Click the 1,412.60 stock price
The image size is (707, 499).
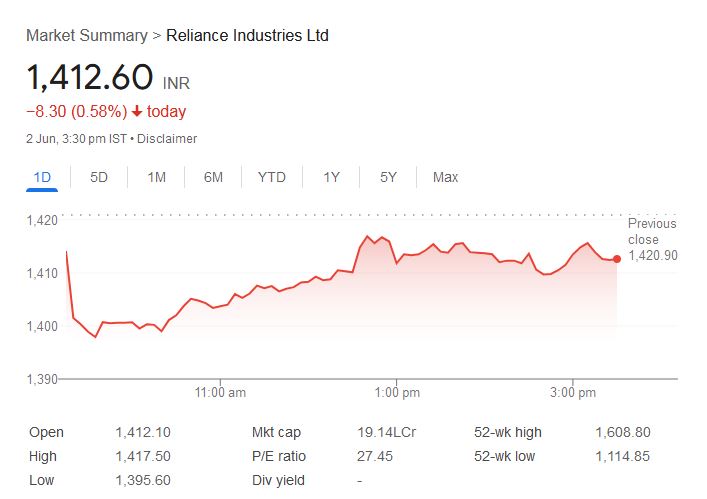tap(90, 78)
